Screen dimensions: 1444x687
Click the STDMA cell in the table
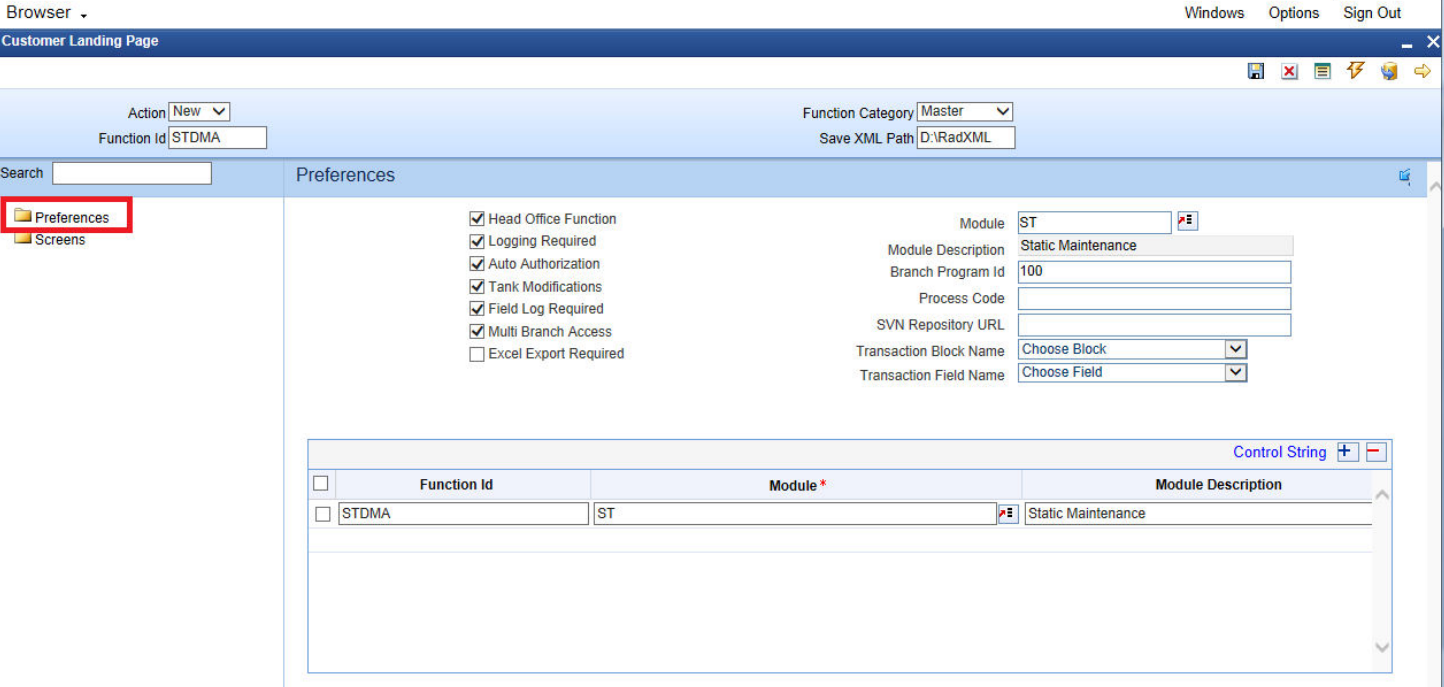(x=464, y=514)
